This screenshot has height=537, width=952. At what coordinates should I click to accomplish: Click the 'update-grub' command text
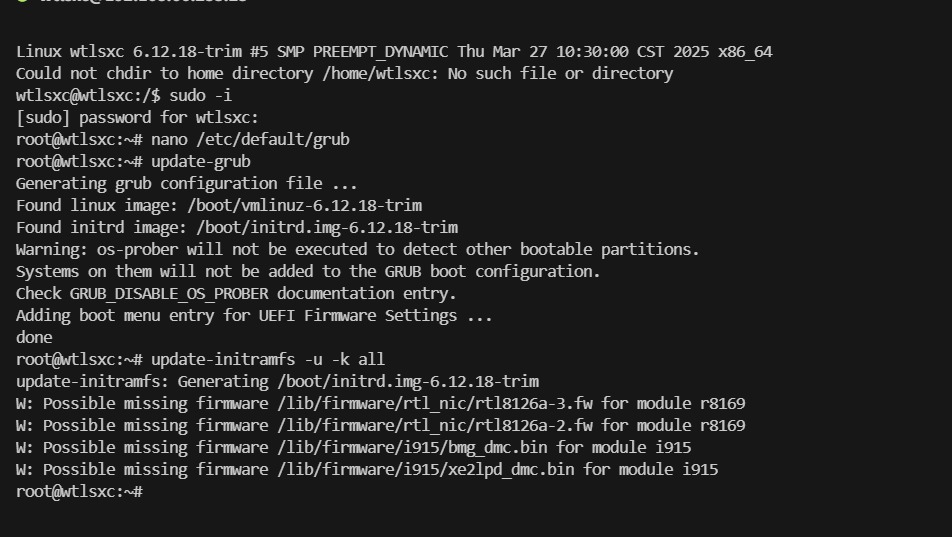pos(201,162)
